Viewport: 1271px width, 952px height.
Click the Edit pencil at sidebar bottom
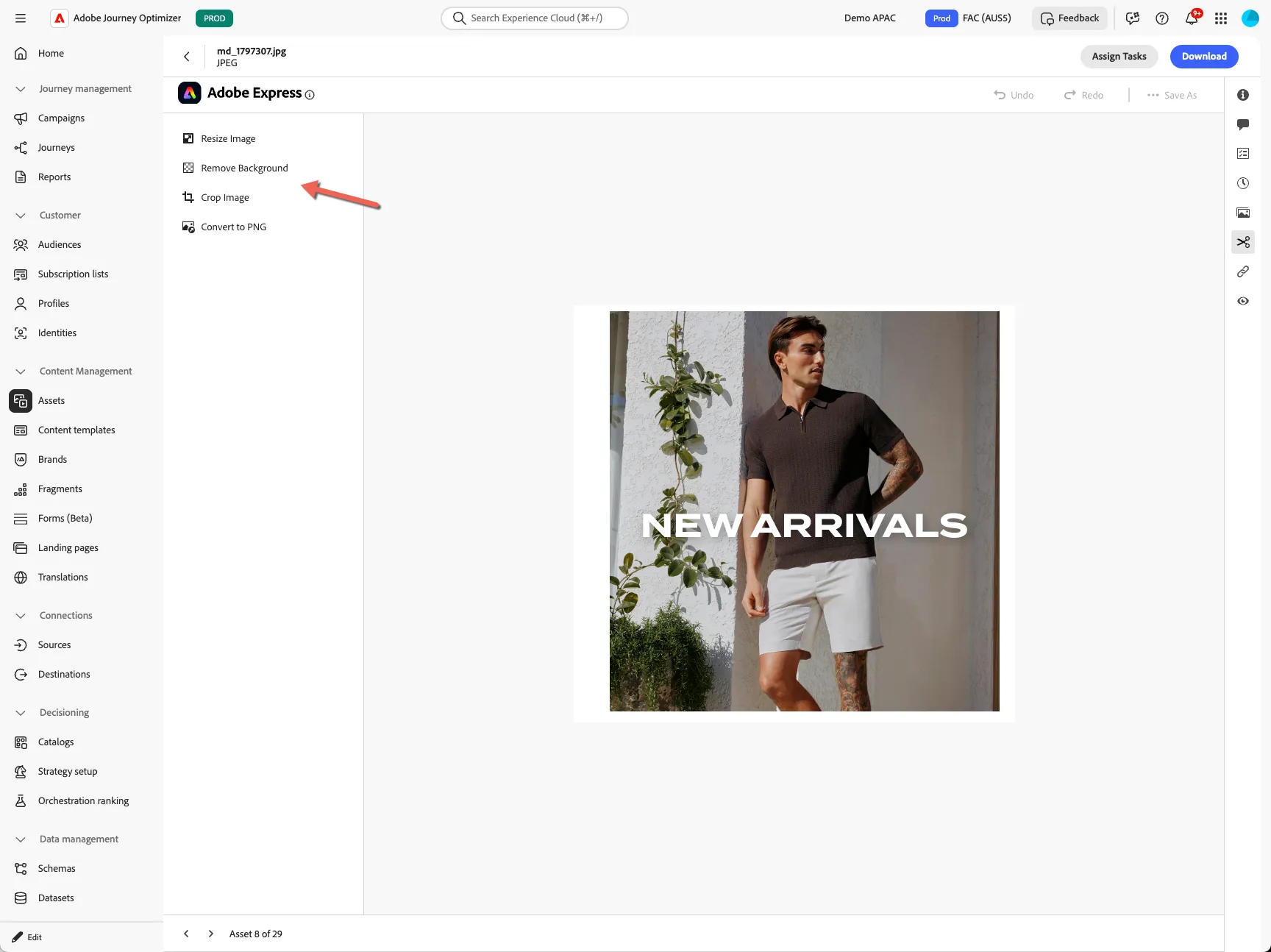tap(27, 937)
